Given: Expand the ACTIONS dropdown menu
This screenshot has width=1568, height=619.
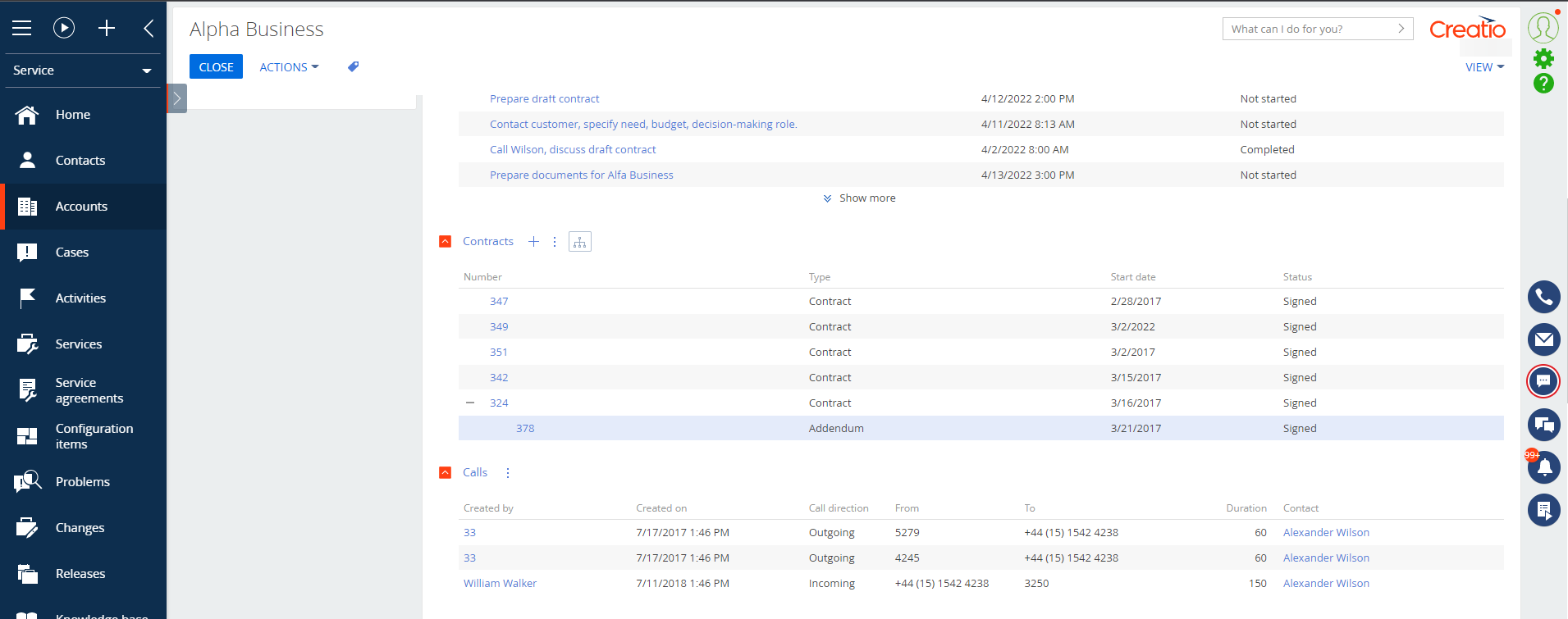Looking at the screenshot, I should (x=289, y=67).
